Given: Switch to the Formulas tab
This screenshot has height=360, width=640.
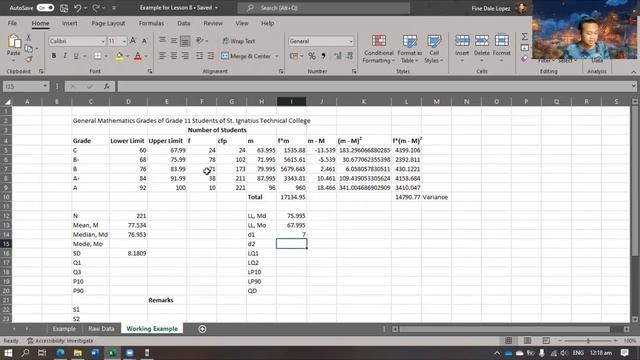Looking at the screenshot, I should (x=151, y=23).
